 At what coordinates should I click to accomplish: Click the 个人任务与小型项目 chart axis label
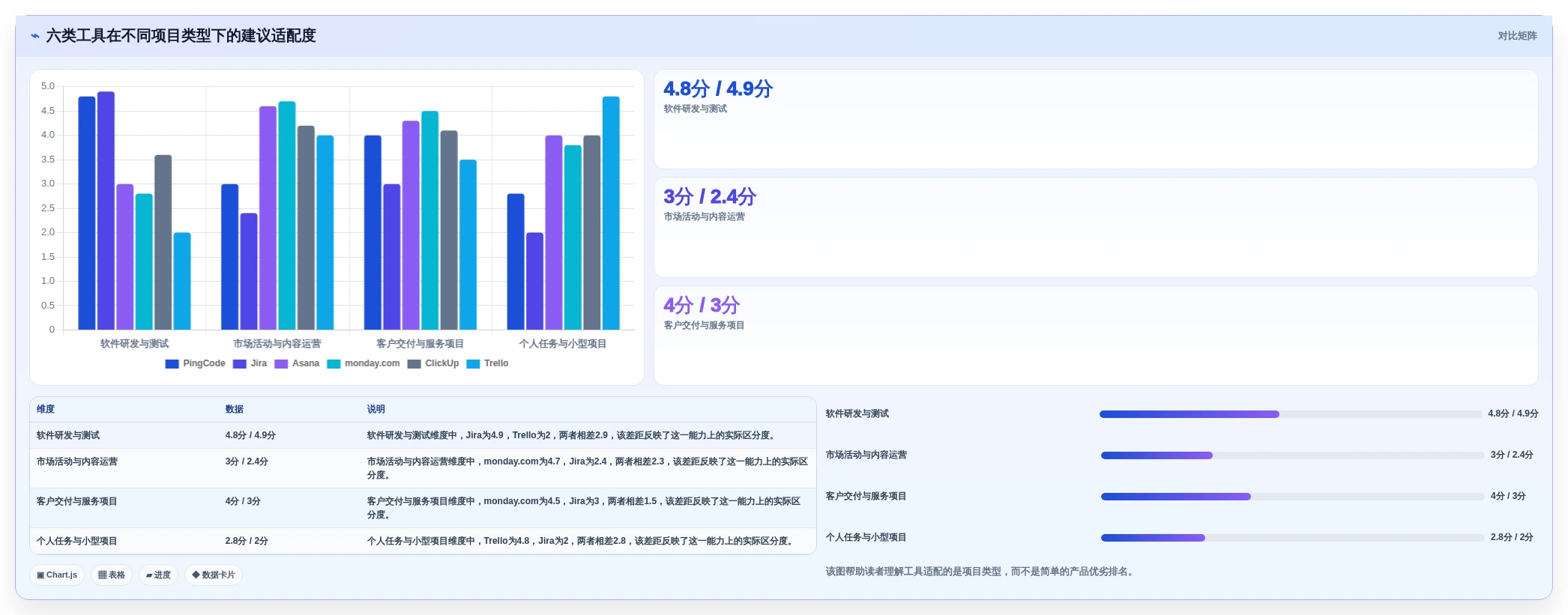(x=563, y=344)
